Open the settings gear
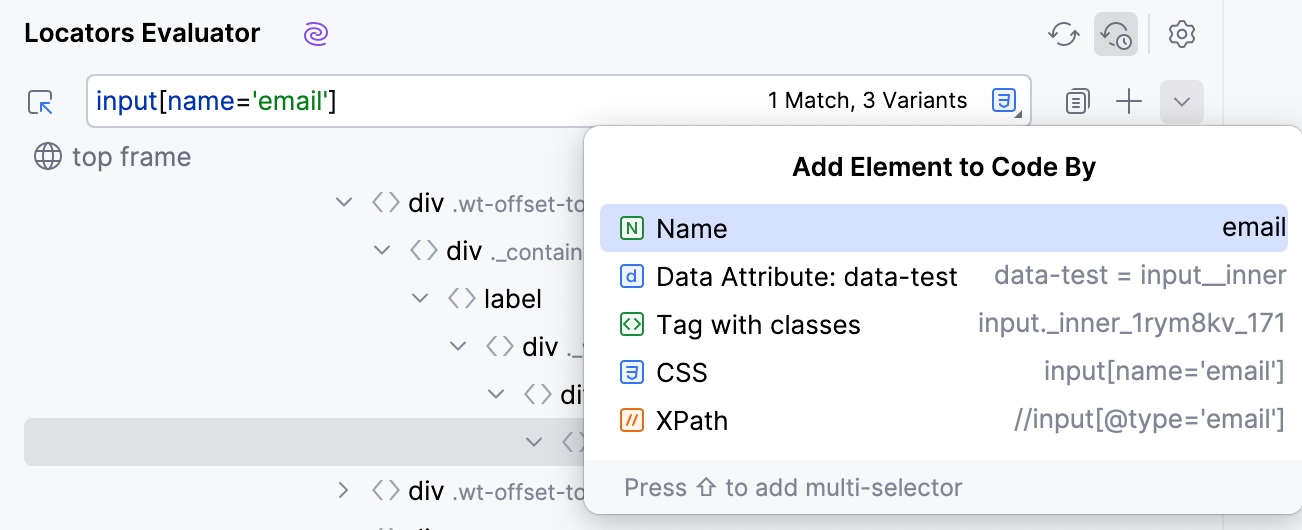Screen dimensions: 1302x530 [x=1182, y=34]
